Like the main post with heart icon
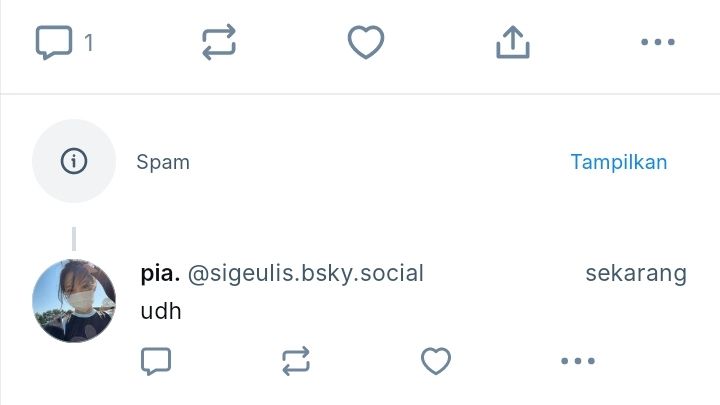 coord(366,42)
